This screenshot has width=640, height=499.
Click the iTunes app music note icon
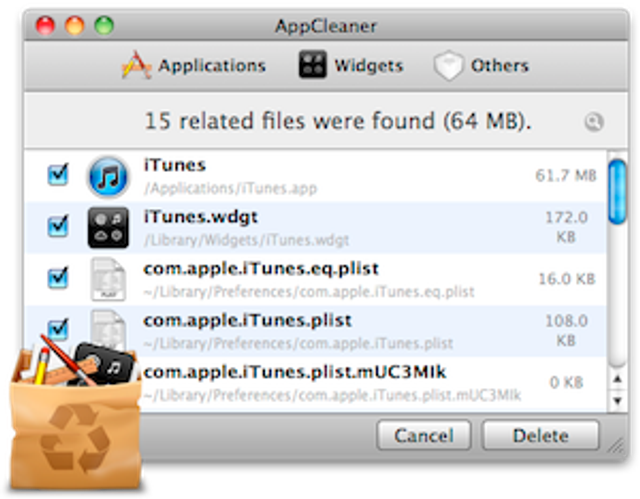pyautogui.click(x=108, y=177)
